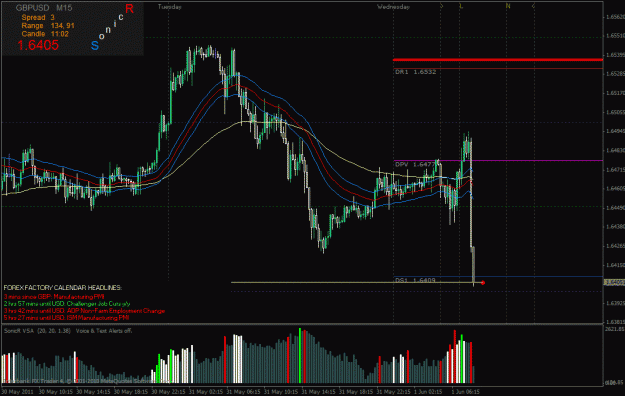Screen dimensions: 625x396
Task: Click the 30 May 14:15 time label
Action: click(x=93, y=392)
